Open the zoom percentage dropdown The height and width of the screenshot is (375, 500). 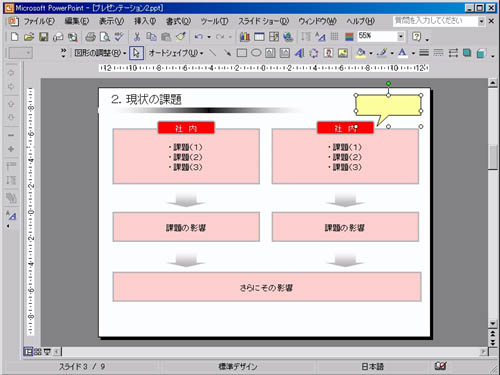click(401, 36)
